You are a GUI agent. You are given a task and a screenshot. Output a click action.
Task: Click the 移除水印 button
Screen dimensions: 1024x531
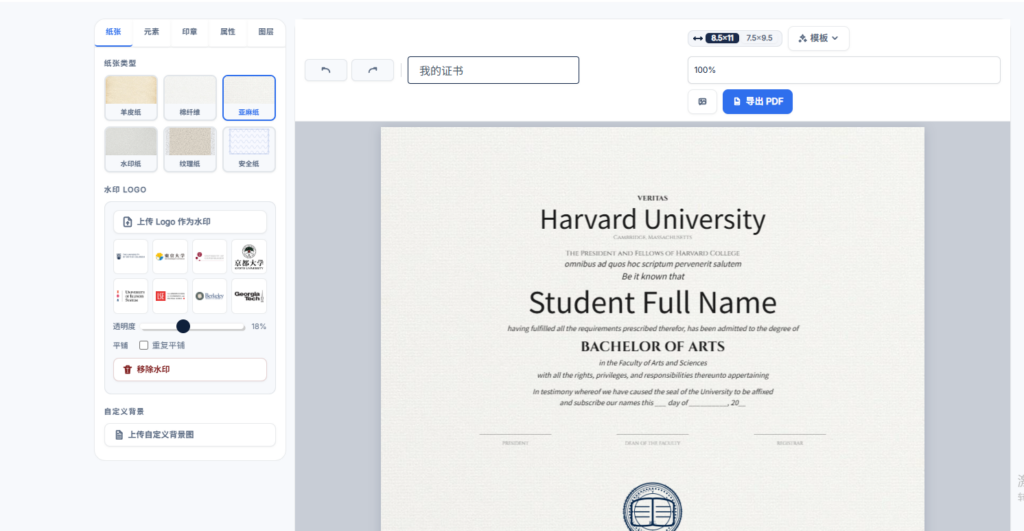(190, 370)
